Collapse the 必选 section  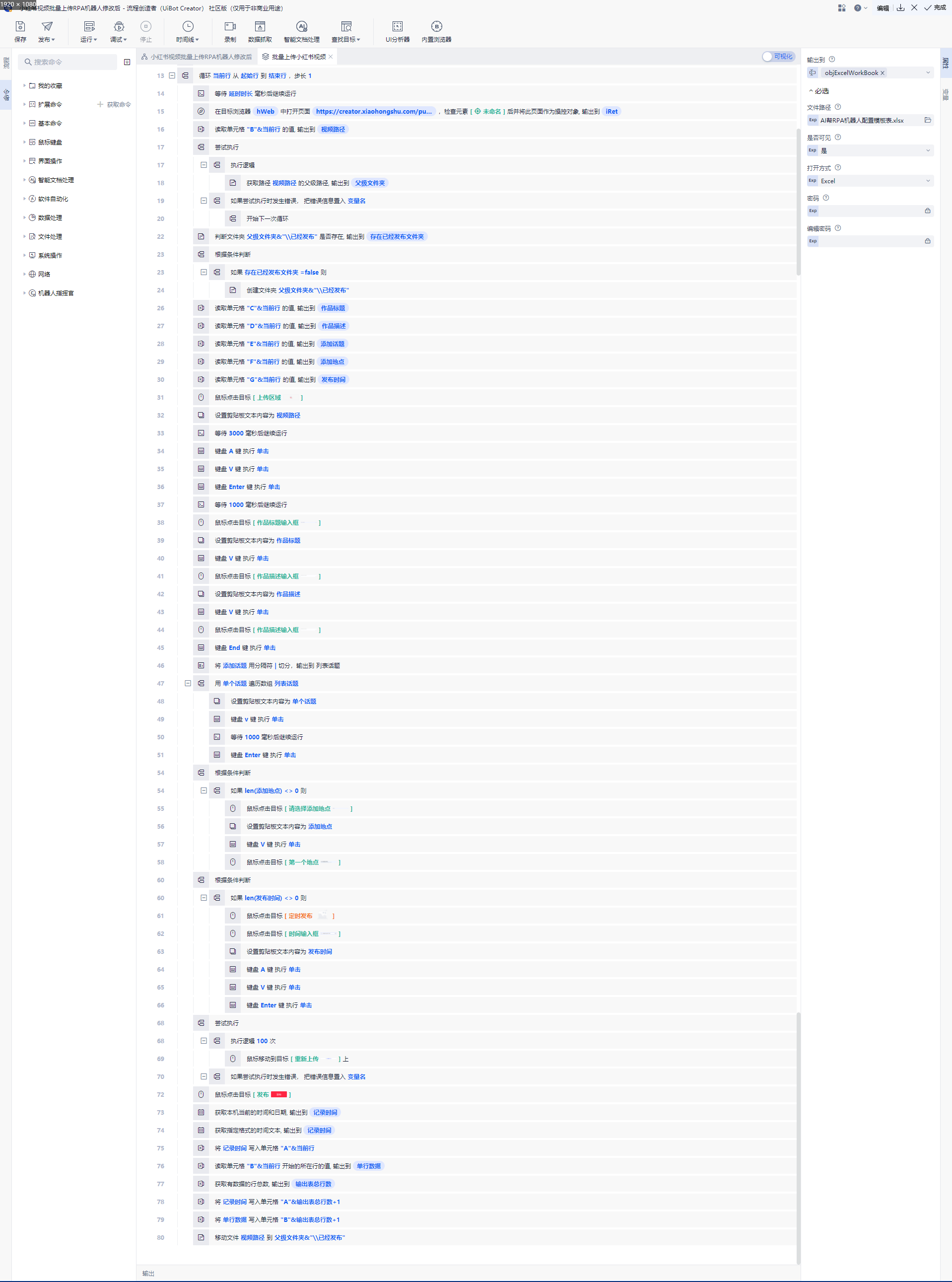[818, 91]
